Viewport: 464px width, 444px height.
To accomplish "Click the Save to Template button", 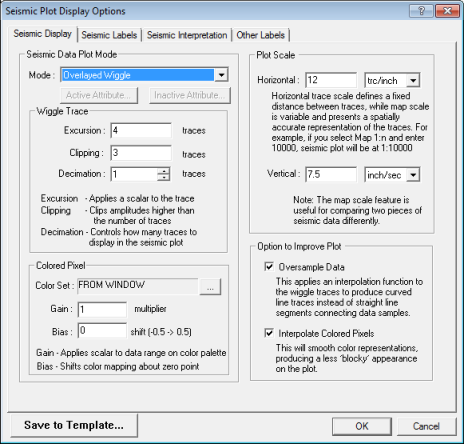I will [x=74, y=425].
